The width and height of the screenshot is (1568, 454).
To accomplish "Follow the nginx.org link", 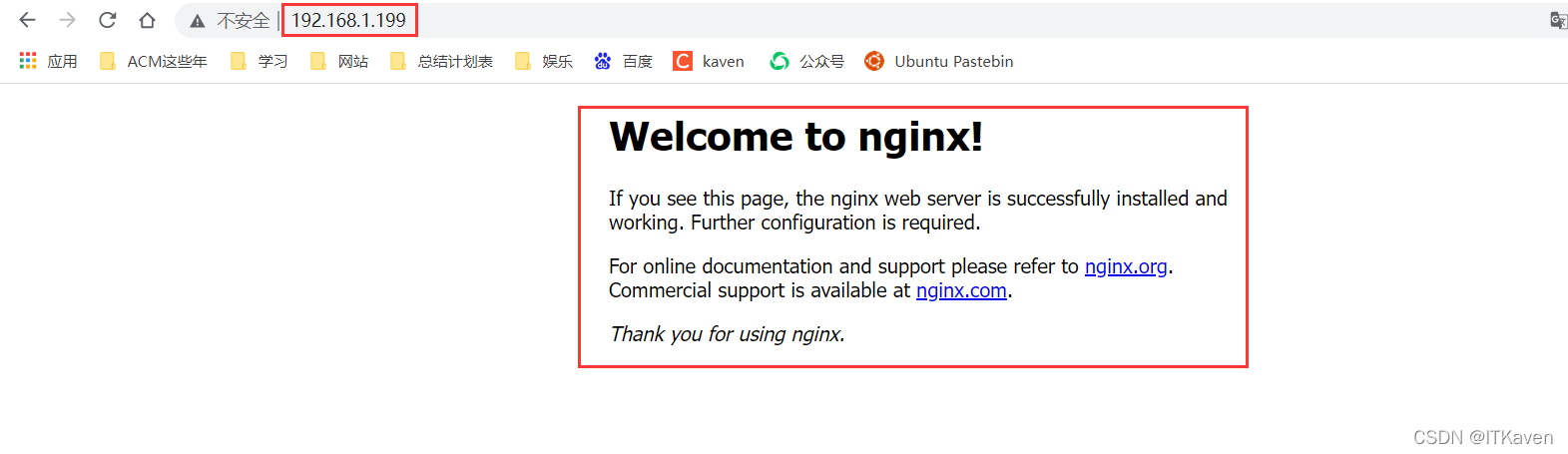I will tap(1126, 266).
